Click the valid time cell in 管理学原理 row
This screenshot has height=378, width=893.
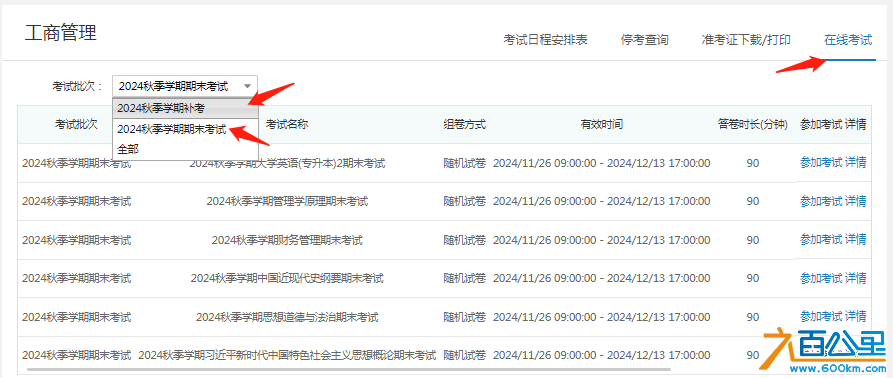pos(601,201)
